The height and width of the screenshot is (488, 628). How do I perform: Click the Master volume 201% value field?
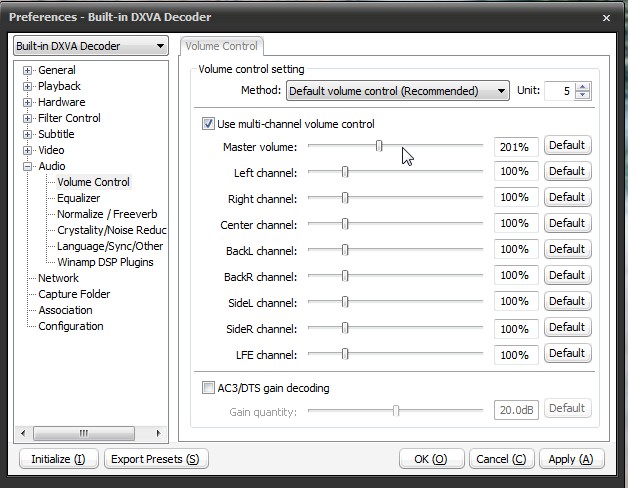pyautogui.click(x=516, y=147)
